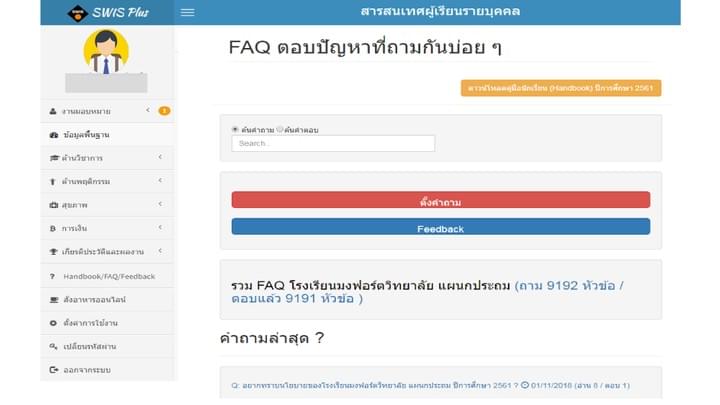Image resolution: width=720 pixels, height=405 pixels.
Task: Click the key icon beside เปลี่ยนรหัสผ่าน
Action: point(53,346)
